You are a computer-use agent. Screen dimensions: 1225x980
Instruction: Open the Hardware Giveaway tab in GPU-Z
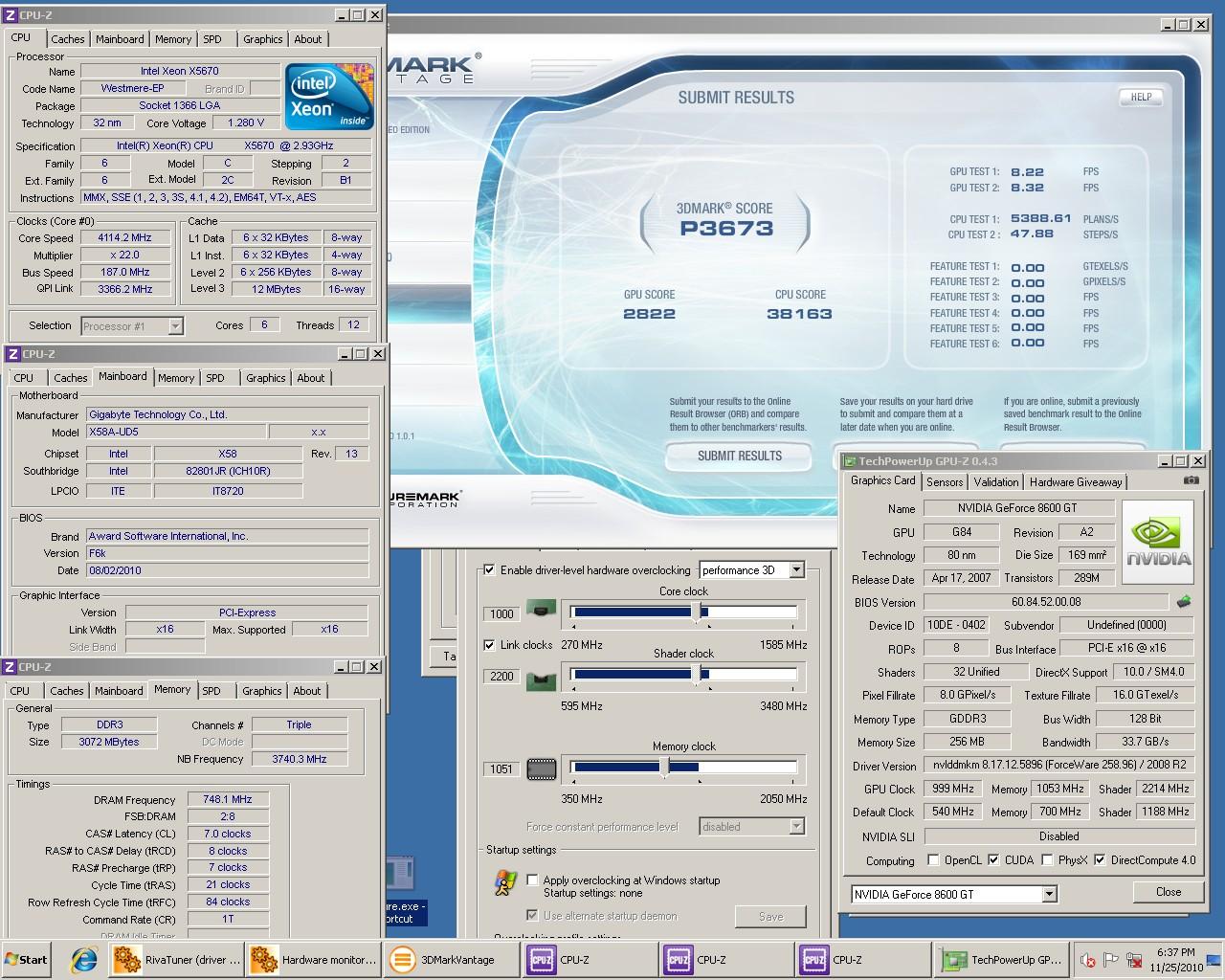tap(1076, 482)
